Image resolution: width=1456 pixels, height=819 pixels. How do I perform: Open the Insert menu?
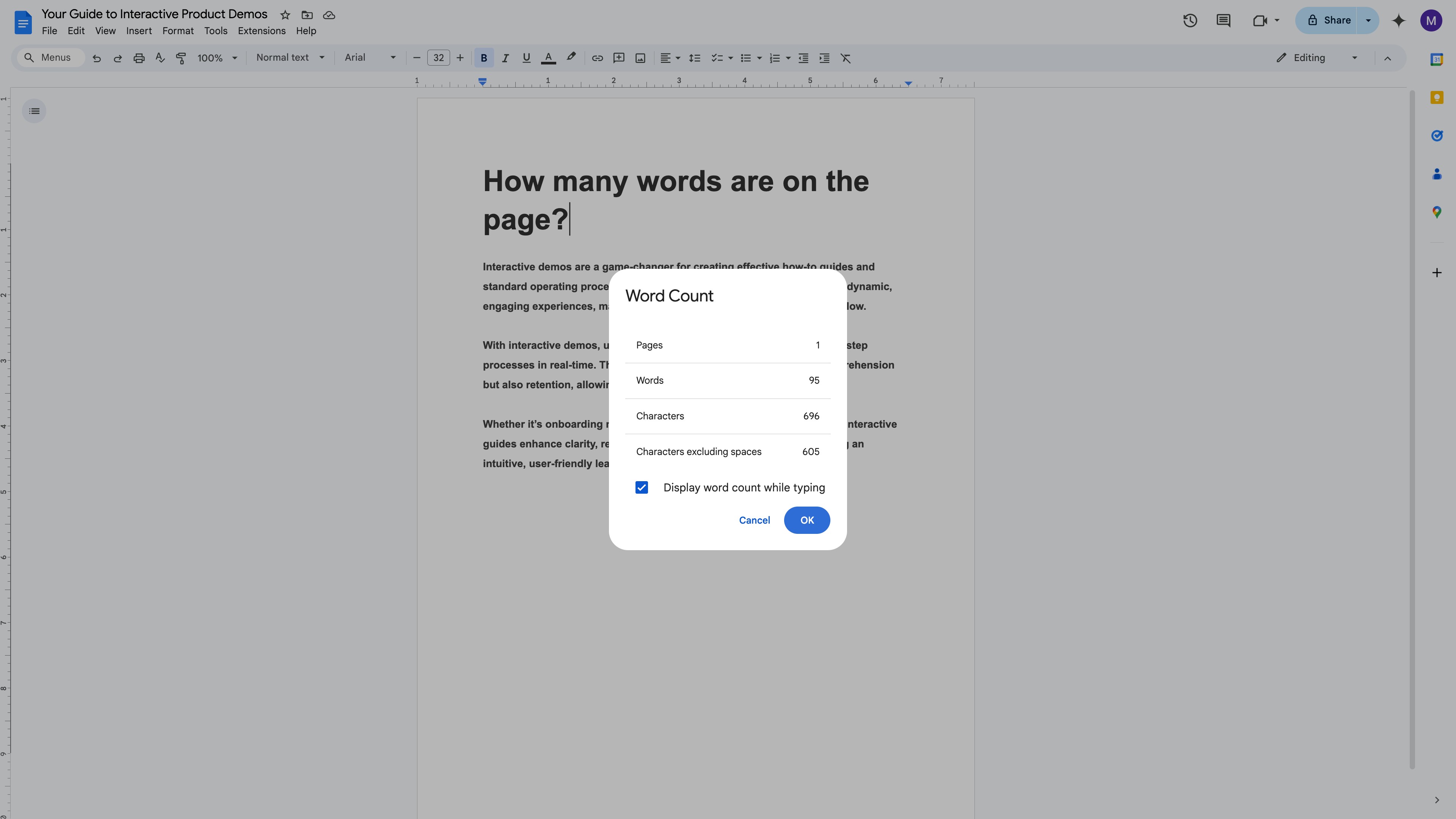(x=139, y=31)
